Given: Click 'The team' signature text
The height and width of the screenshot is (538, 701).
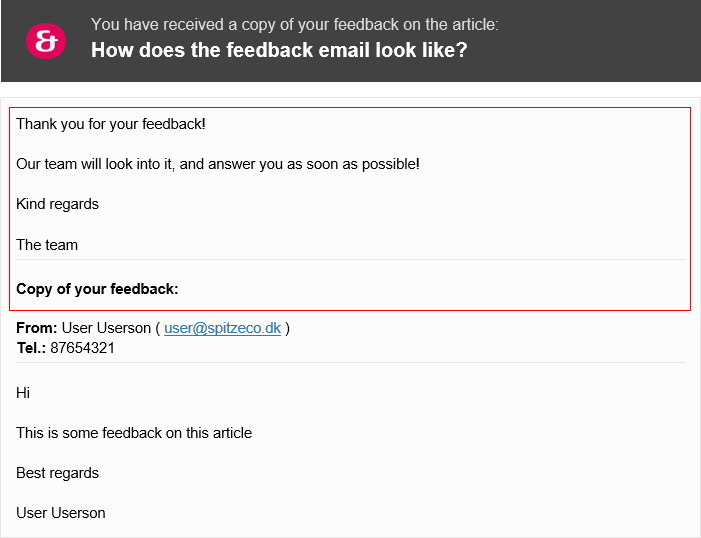Looking at the screenshot, I should point(47,245).
